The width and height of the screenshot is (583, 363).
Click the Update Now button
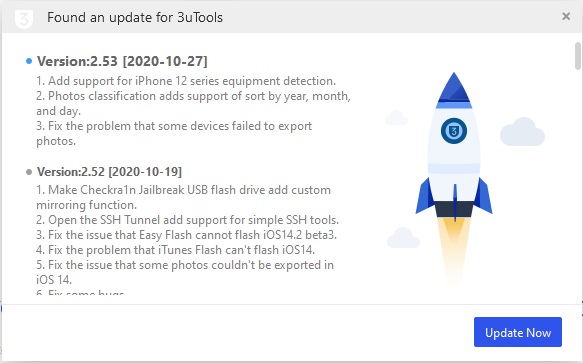tap(518, 332)
